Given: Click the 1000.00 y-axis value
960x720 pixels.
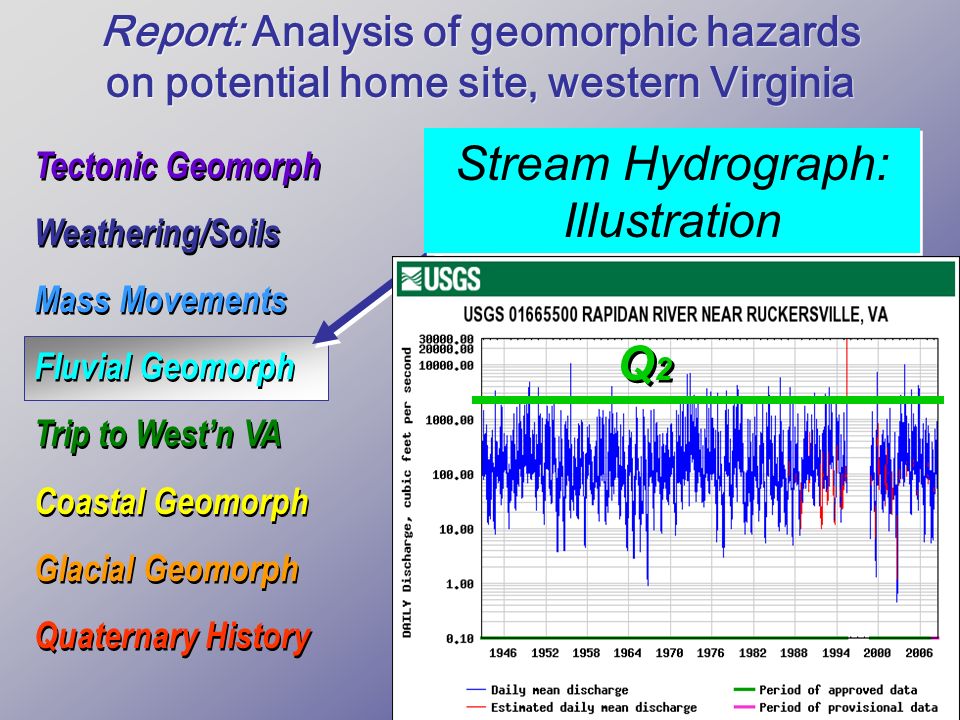Looking at the screenshot, I should coord(449,421).
